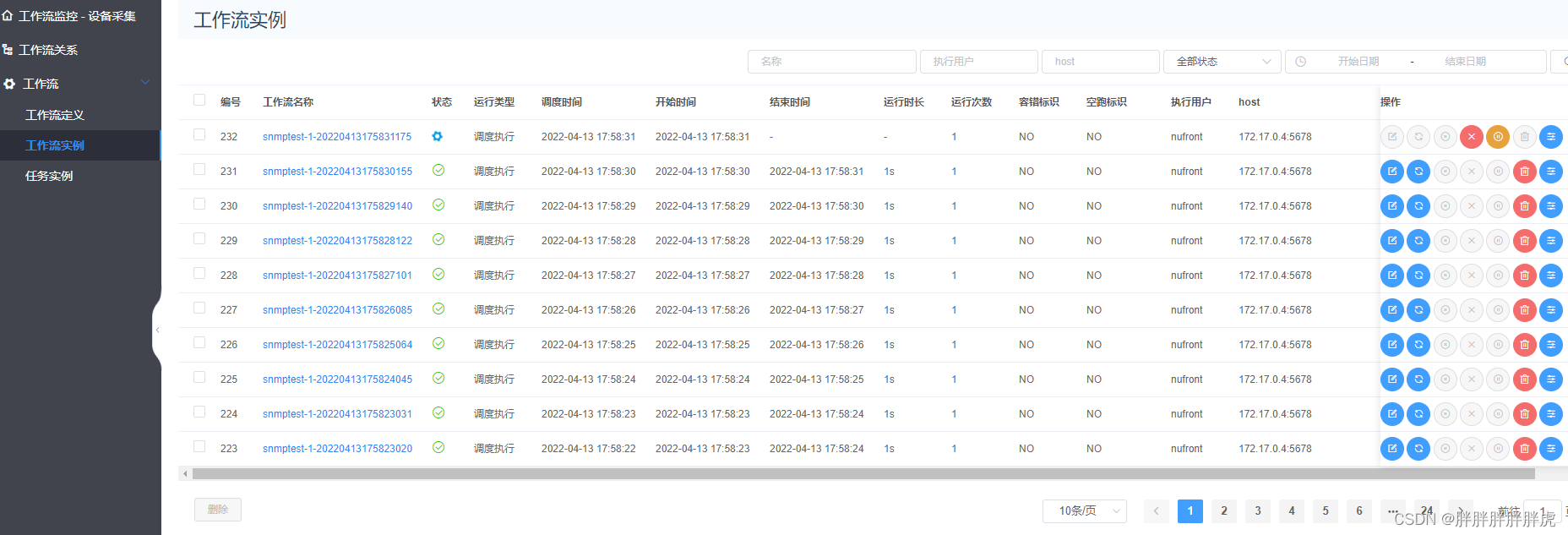The height and width of the screenshot is (535, 1568).
Task: Stop running instance 232 with red X icon
Action: (x=1472, y=137)
